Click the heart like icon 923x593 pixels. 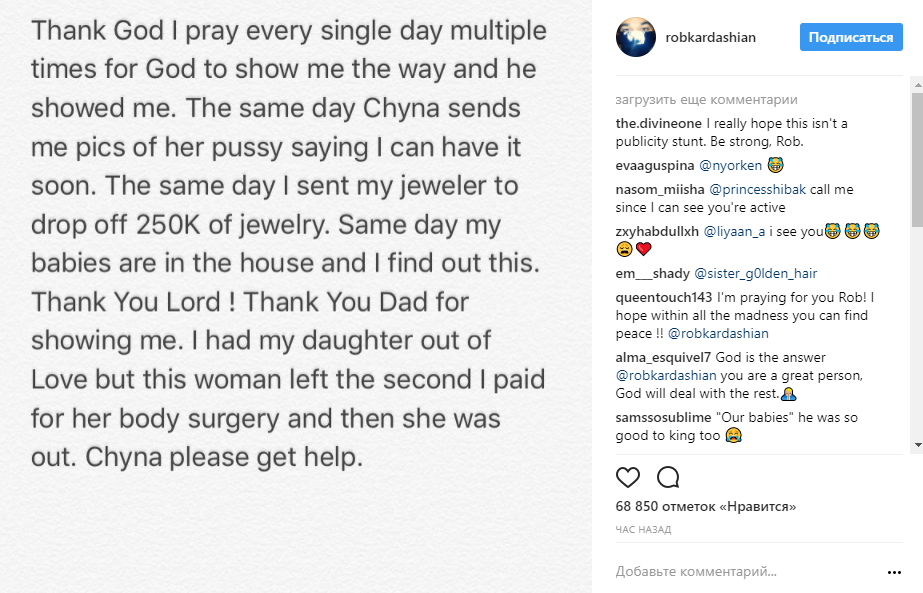[628, 477]
